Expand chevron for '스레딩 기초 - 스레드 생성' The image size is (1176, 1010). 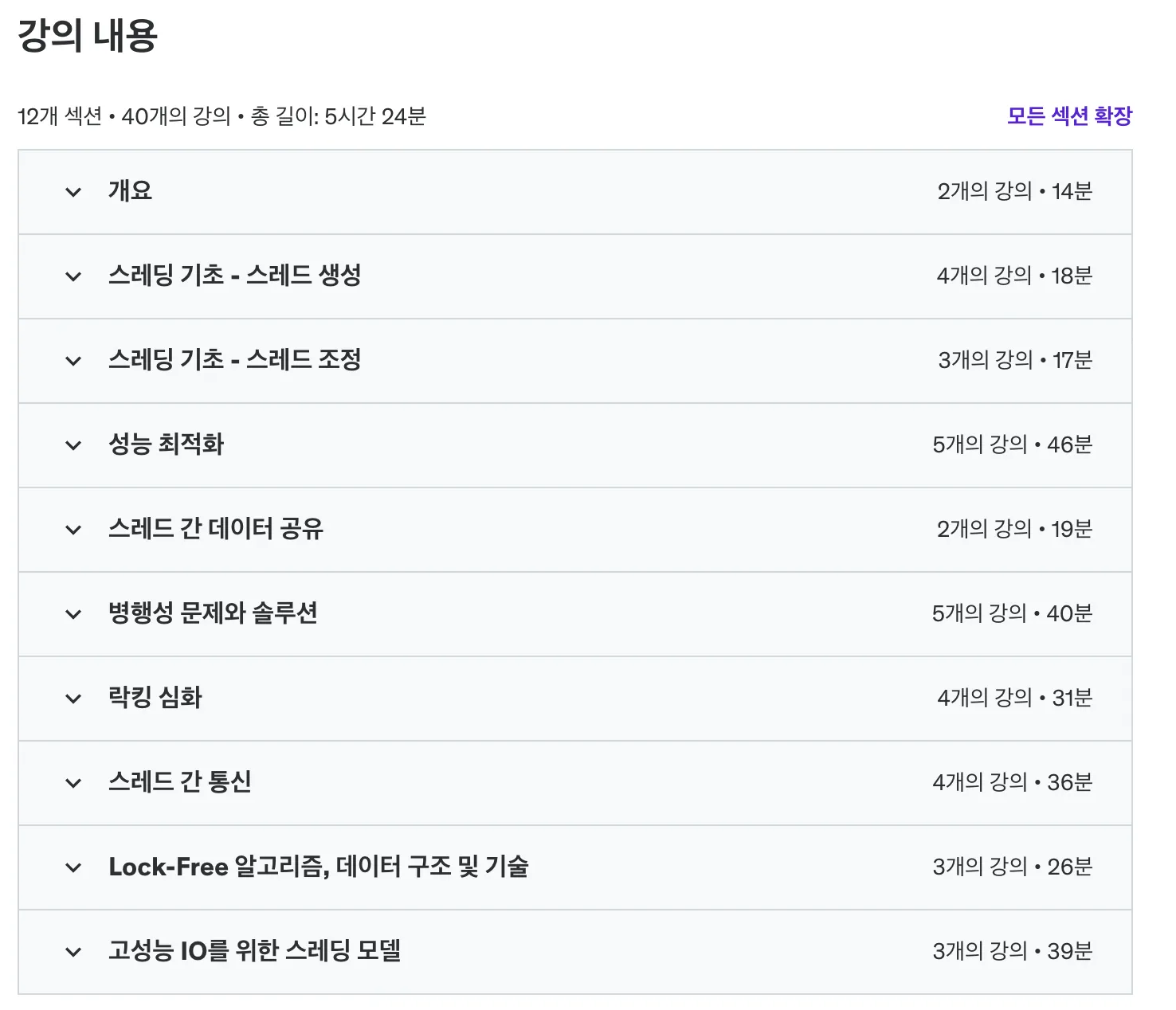pos(73,276)
